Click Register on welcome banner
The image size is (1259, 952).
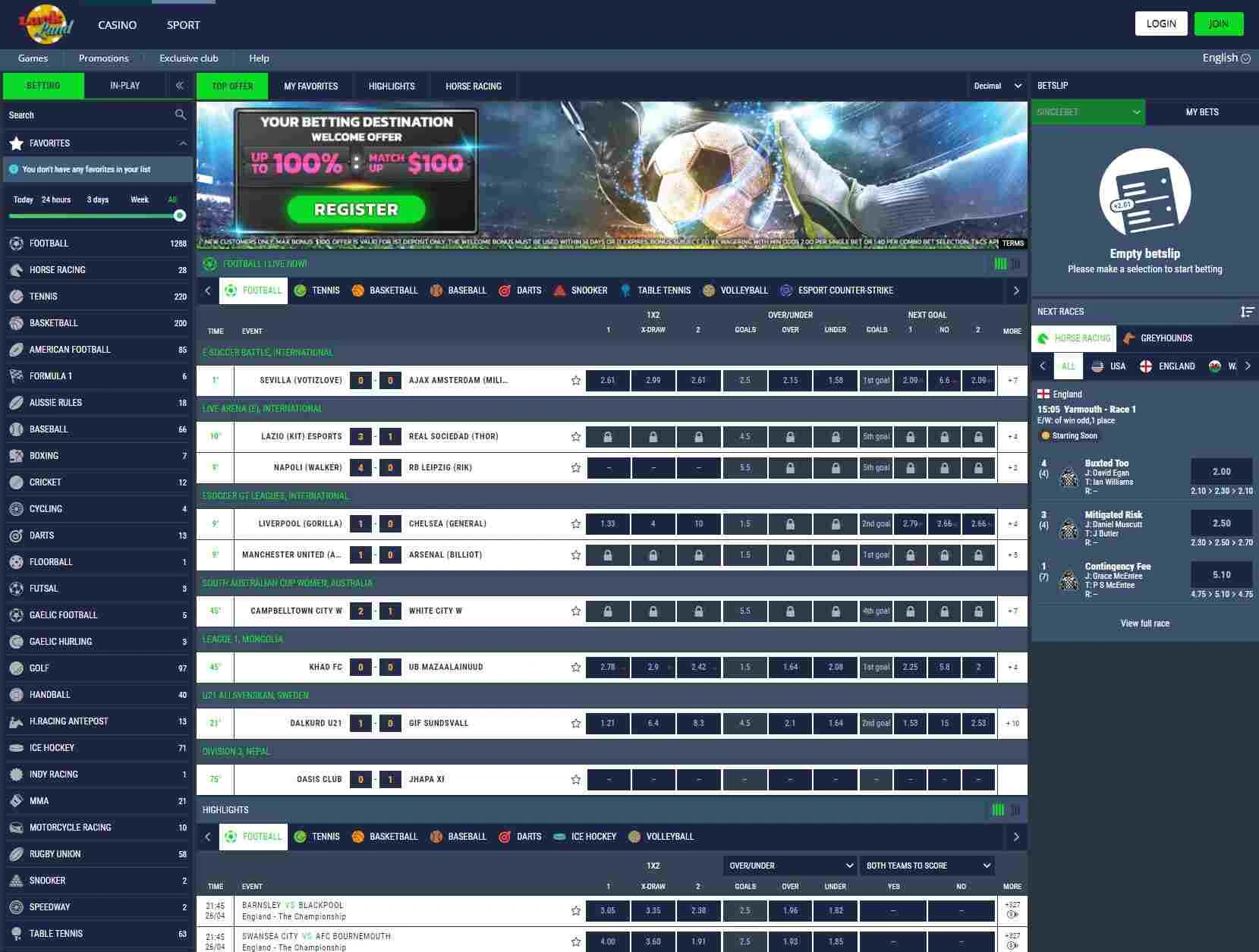pos(356,210)
